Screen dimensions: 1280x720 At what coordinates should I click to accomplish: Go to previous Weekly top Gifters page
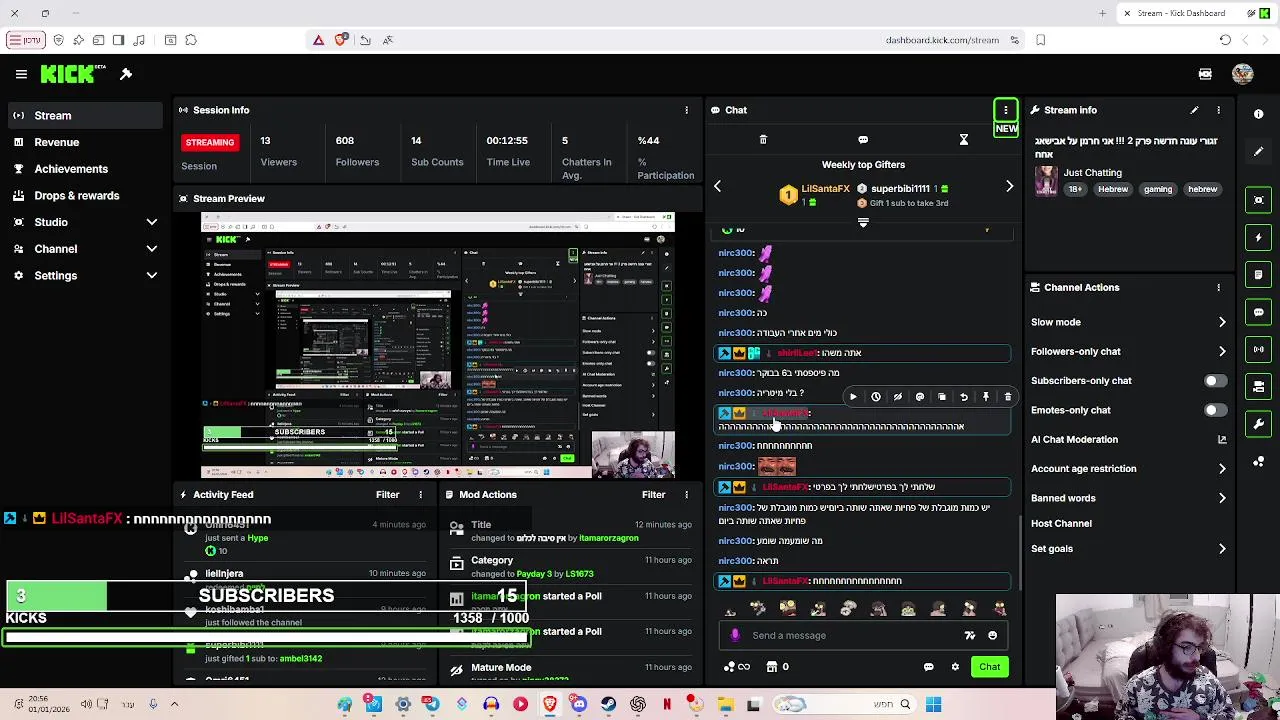(x=717, y=186)
